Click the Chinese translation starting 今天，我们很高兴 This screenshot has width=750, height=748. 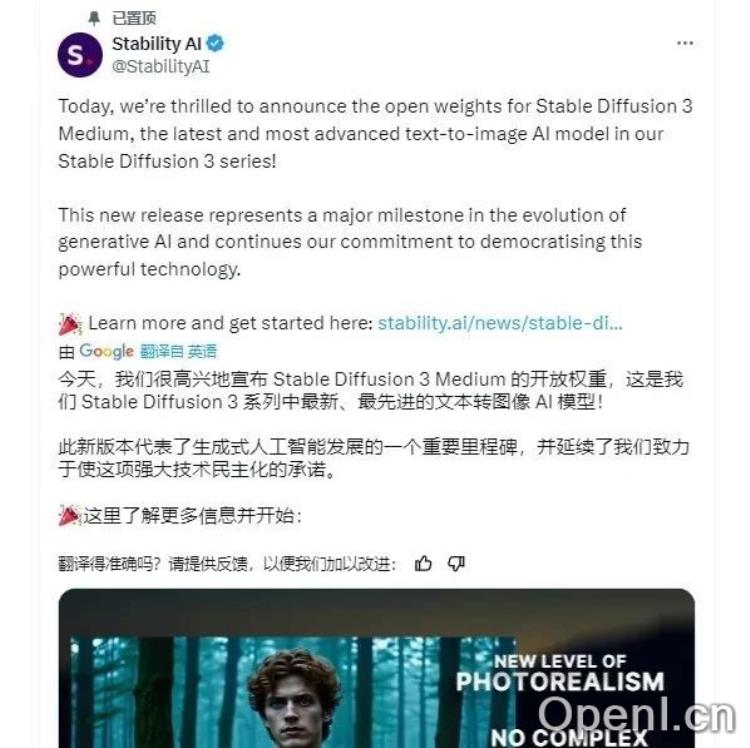point(371,391)
